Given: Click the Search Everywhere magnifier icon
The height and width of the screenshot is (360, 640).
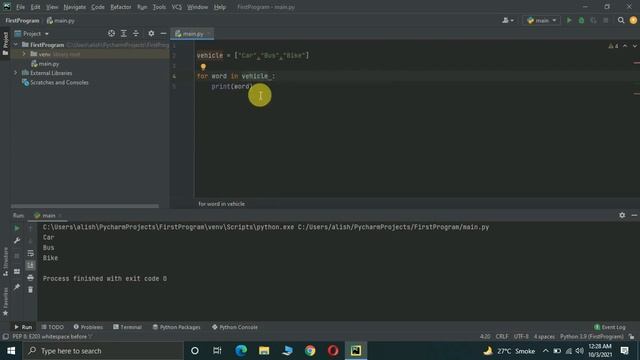Looking at the screenshot, I should (621, 20).
